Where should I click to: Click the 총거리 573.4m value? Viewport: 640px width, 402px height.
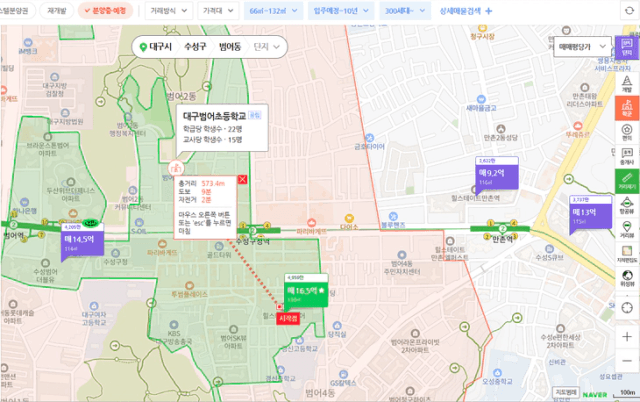213,184
